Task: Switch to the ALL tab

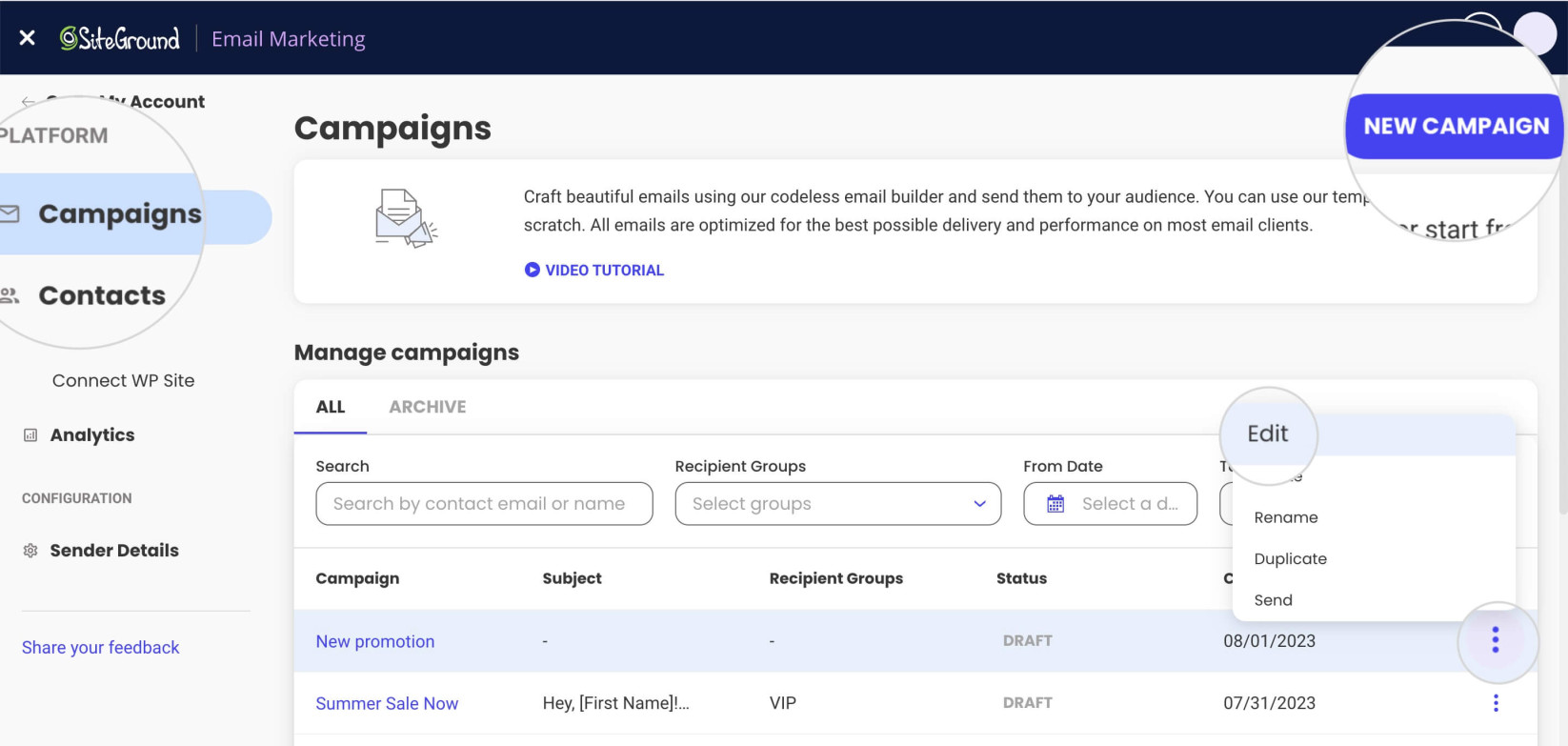Action: pyautogui.click(x=331, y=407)
